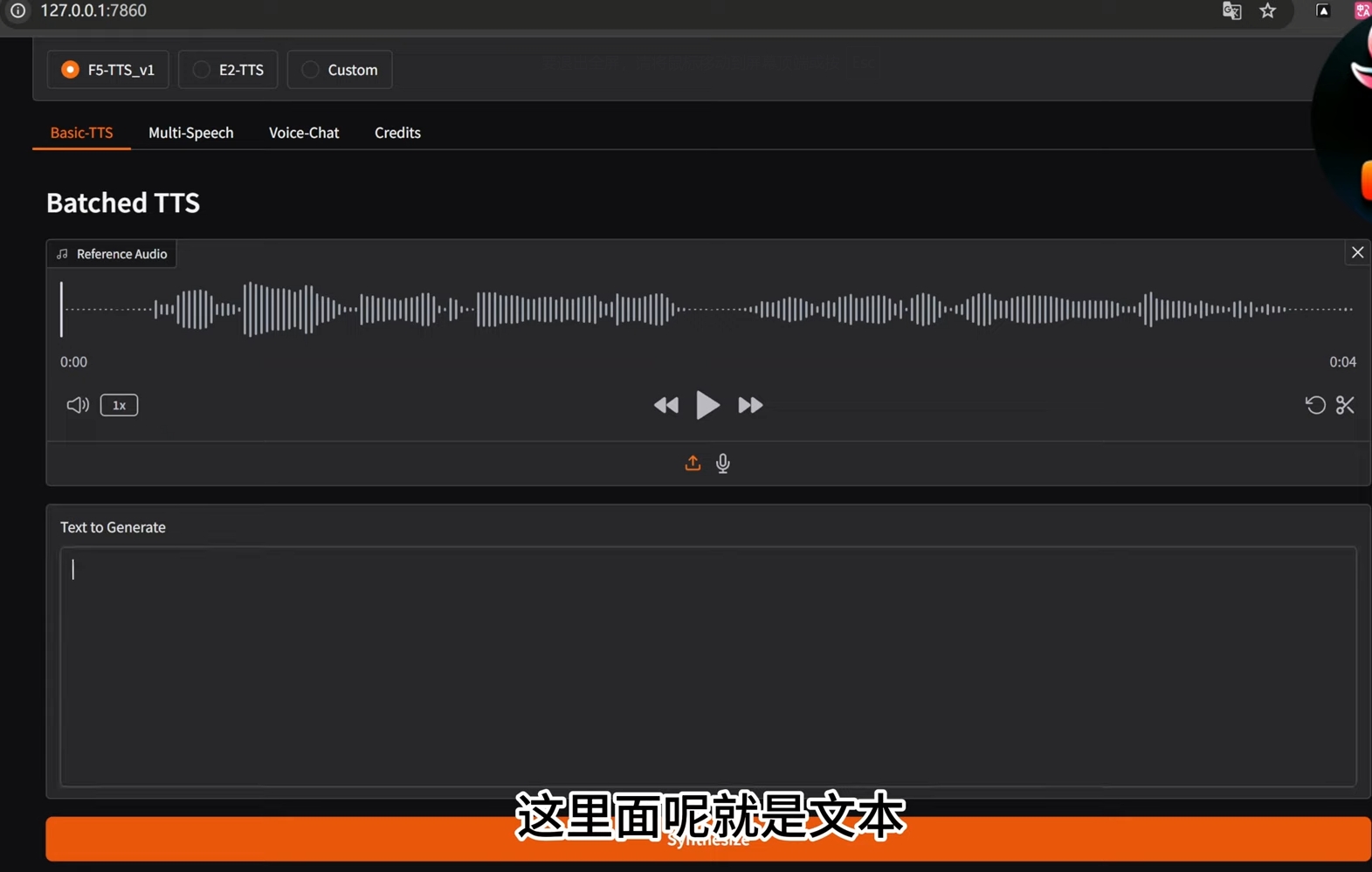Click inside the Text to Generate box
This screenshot has height=872, width=1372.
pos(708,667)
